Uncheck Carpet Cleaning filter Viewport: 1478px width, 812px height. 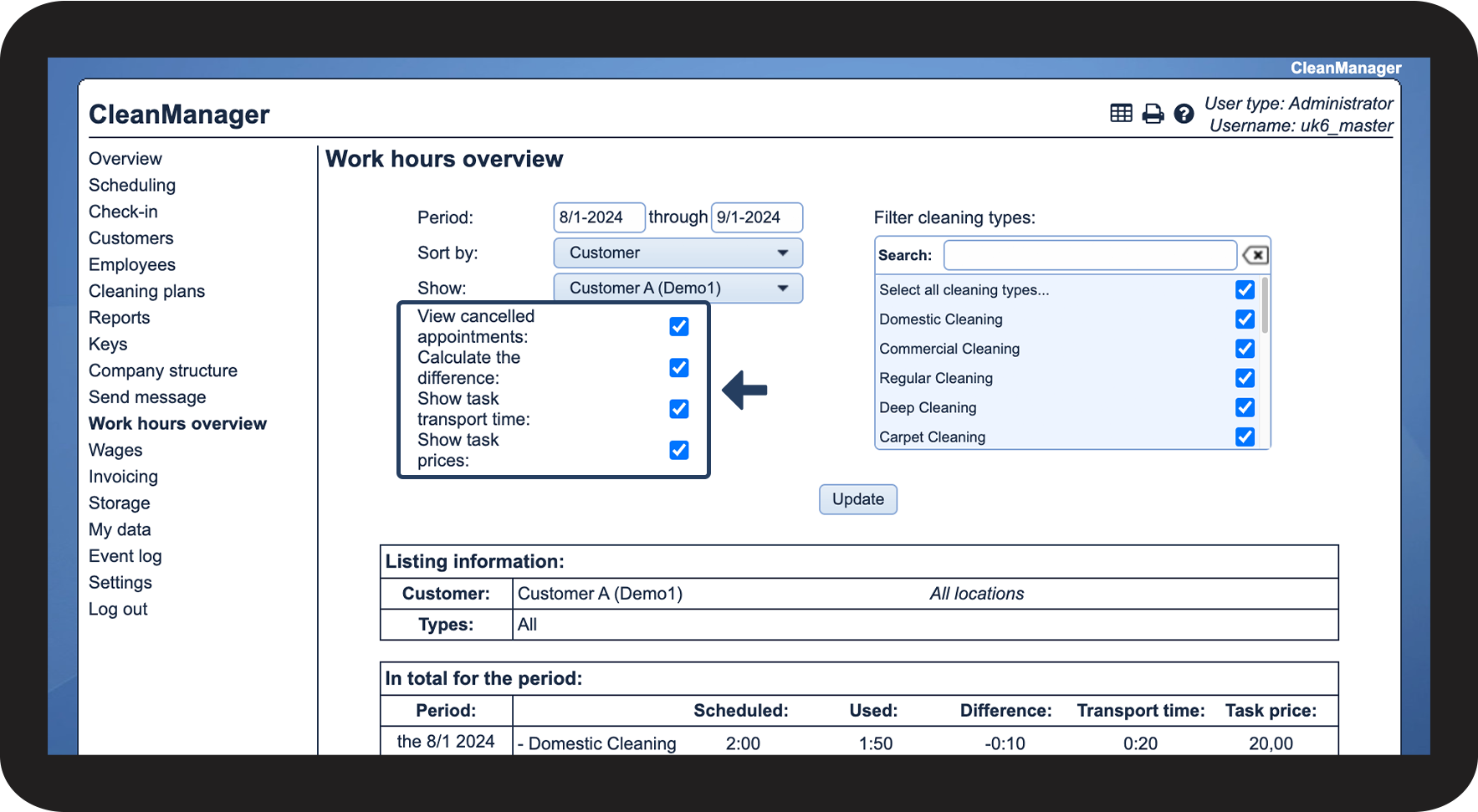1245,437
